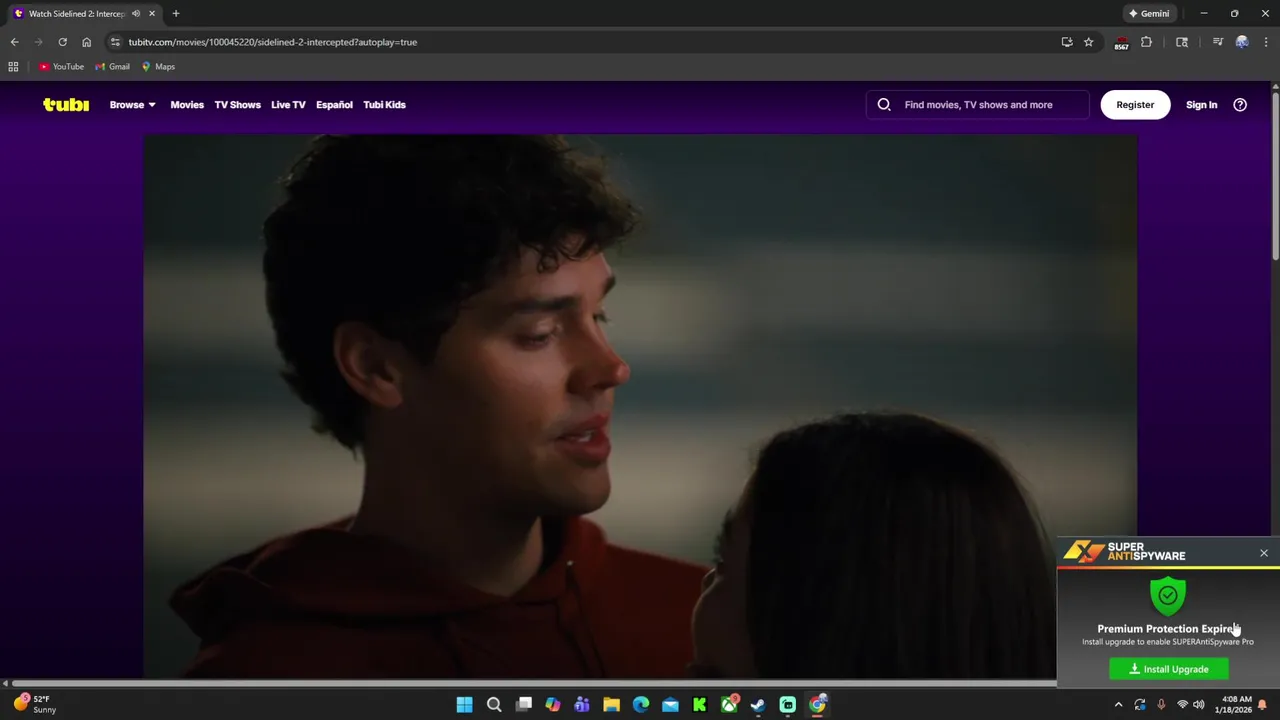Click the install app icon in address bar
This screenshot has height=720, width=1280.
click(1067, 42)
